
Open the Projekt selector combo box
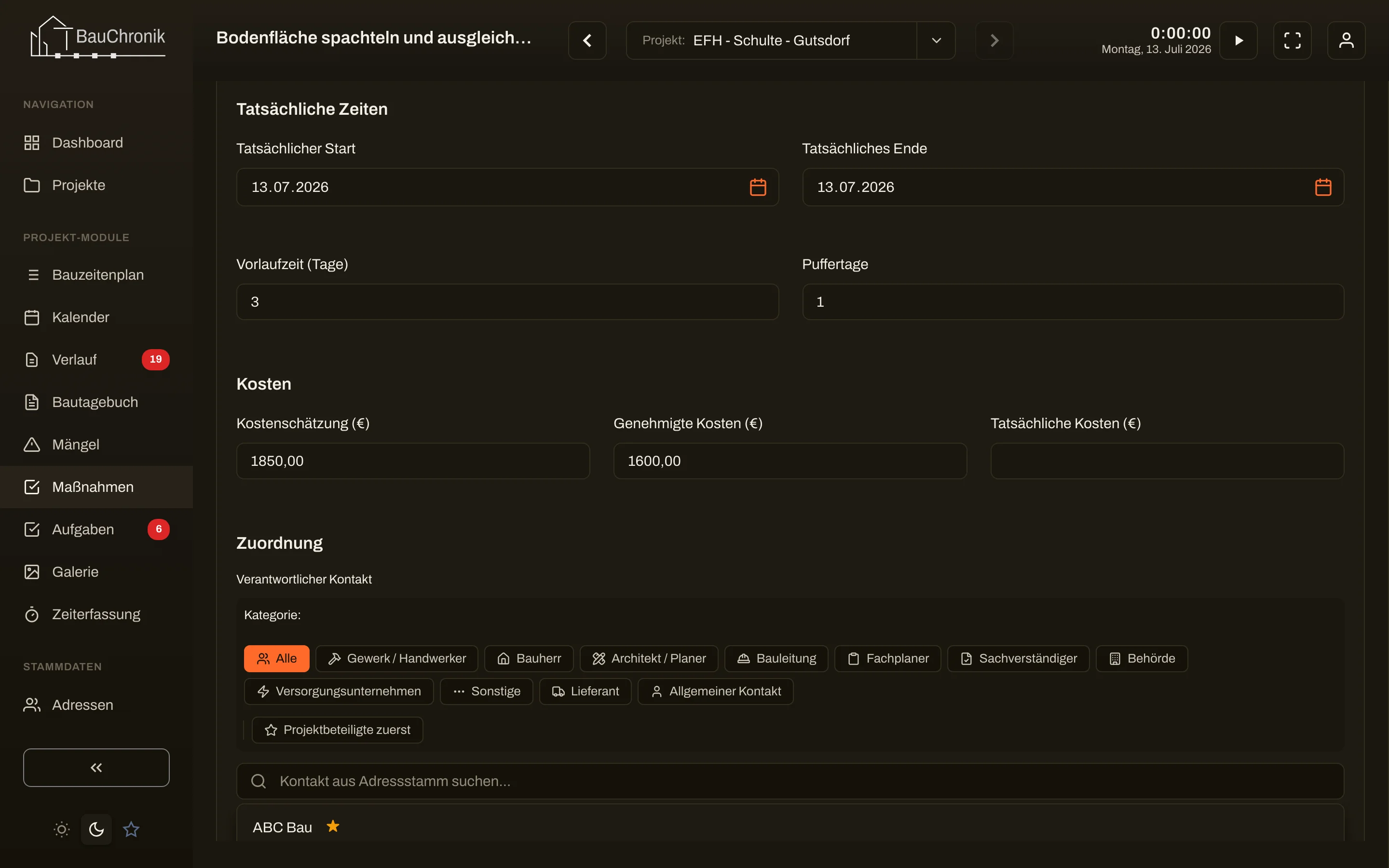click(x=771, y=40)
